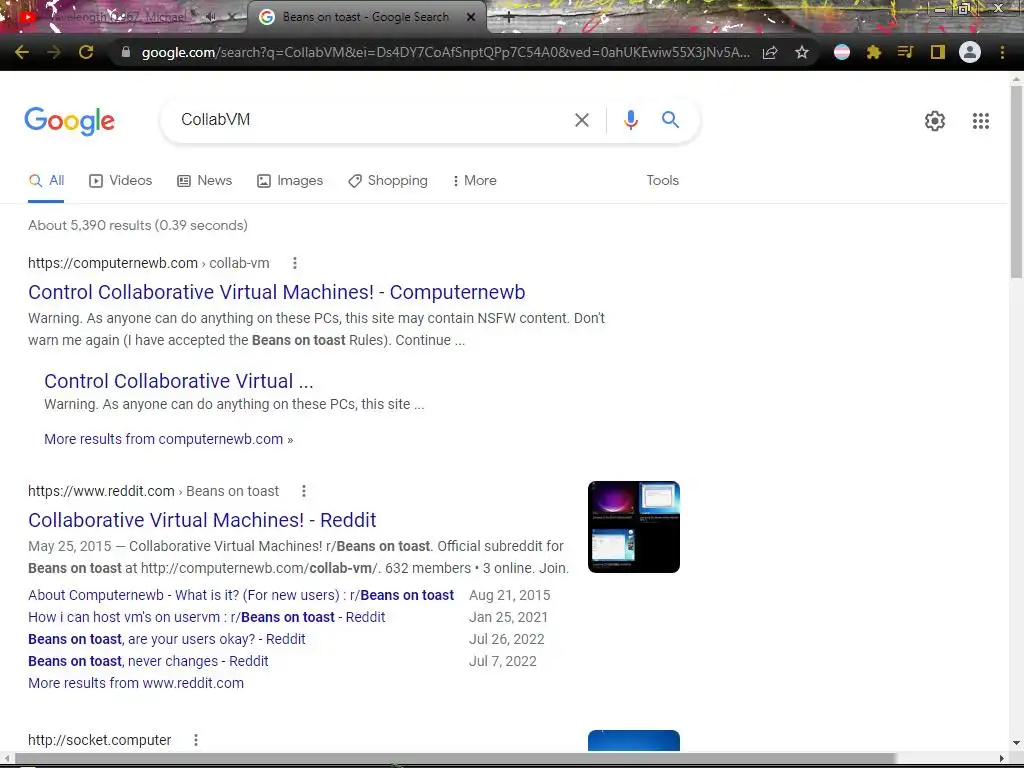Open Control Collaborative Virtual Machines! - Computernewb
The width and height of the screenshot is (1024, 768).
[x=276, y=292]
